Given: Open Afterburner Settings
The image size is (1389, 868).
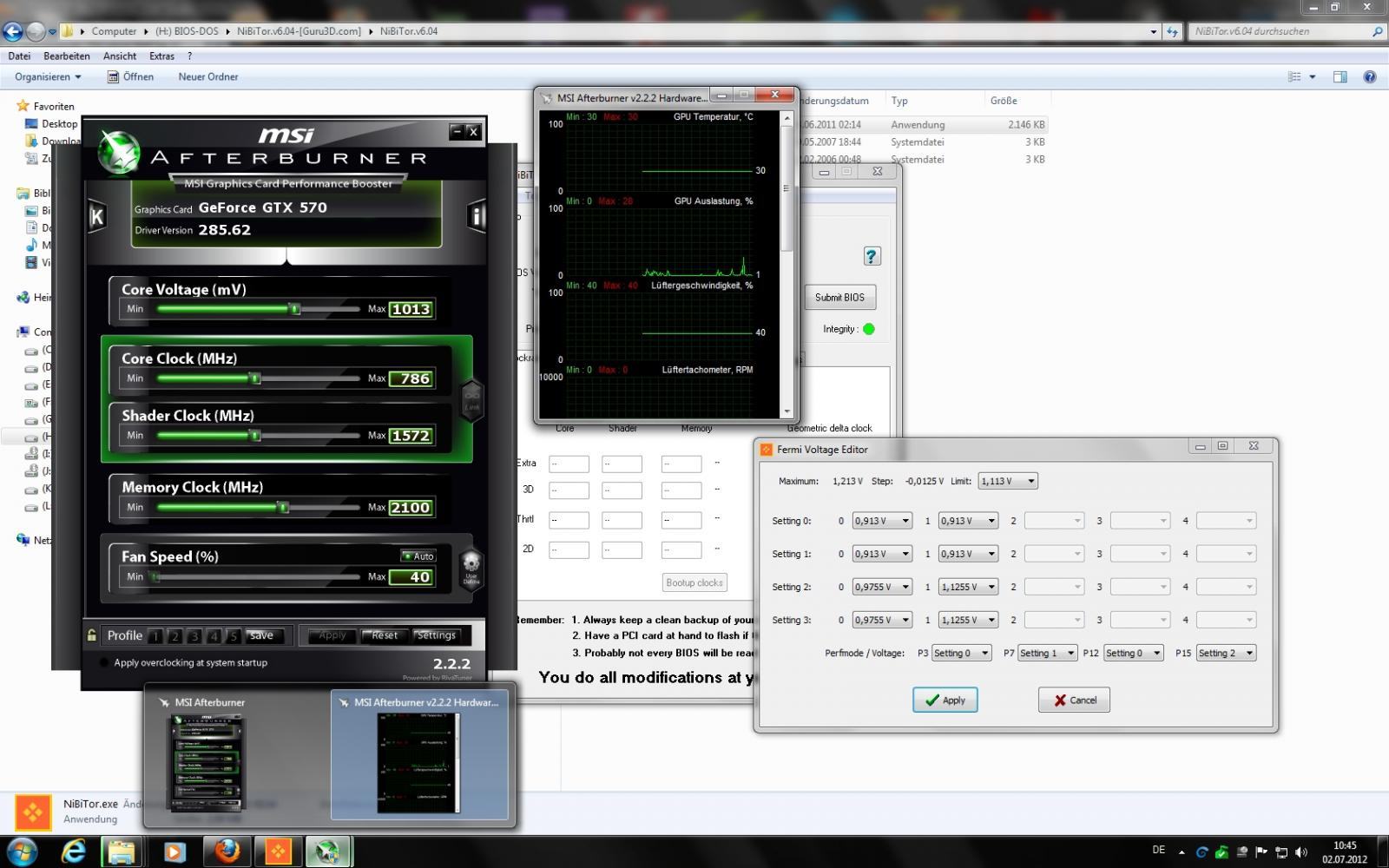Looking at the screenshot, I should (x=436, y=635).
